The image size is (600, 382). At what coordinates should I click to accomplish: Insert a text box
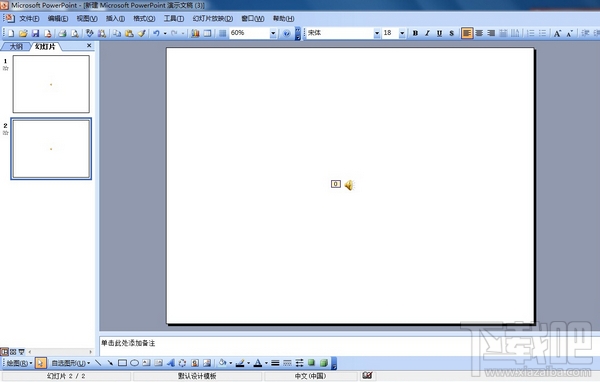click(x=146, y=362)
